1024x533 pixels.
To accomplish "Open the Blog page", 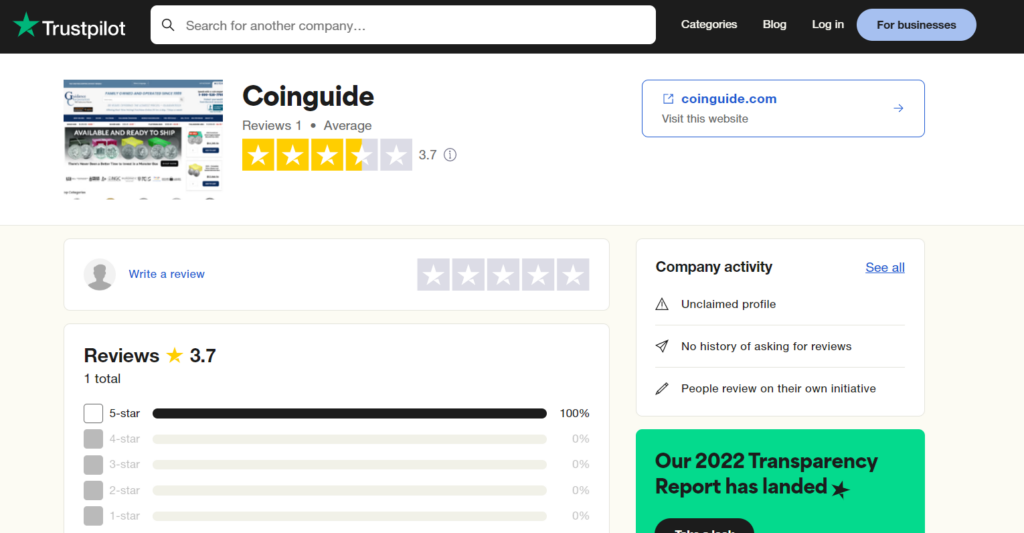I will 775,24.
